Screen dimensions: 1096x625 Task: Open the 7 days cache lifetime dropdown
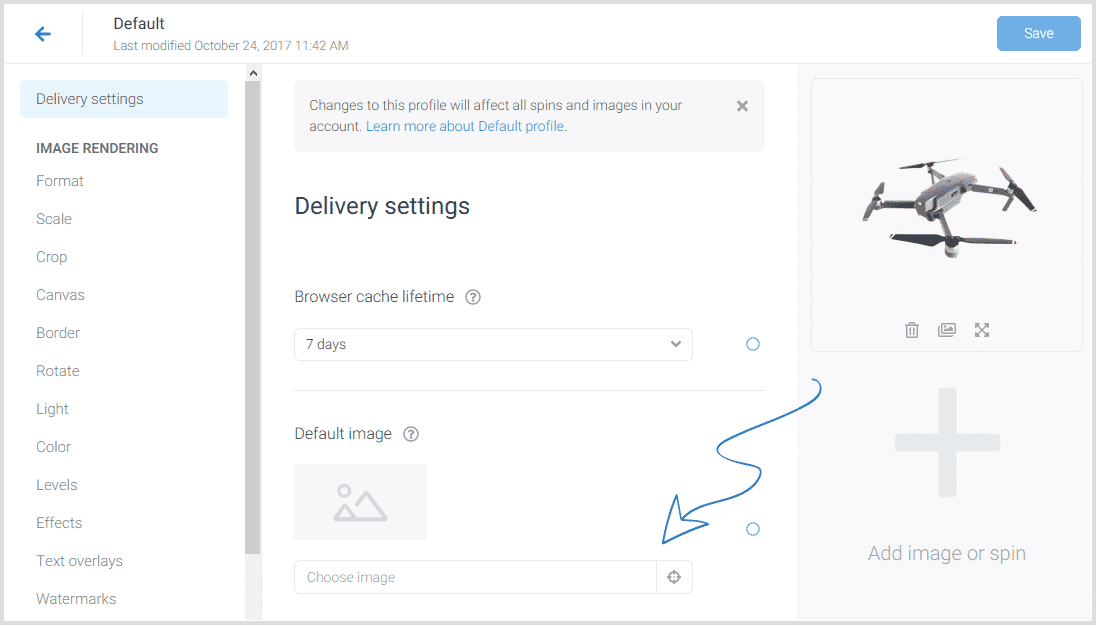(x=493, y=344)
